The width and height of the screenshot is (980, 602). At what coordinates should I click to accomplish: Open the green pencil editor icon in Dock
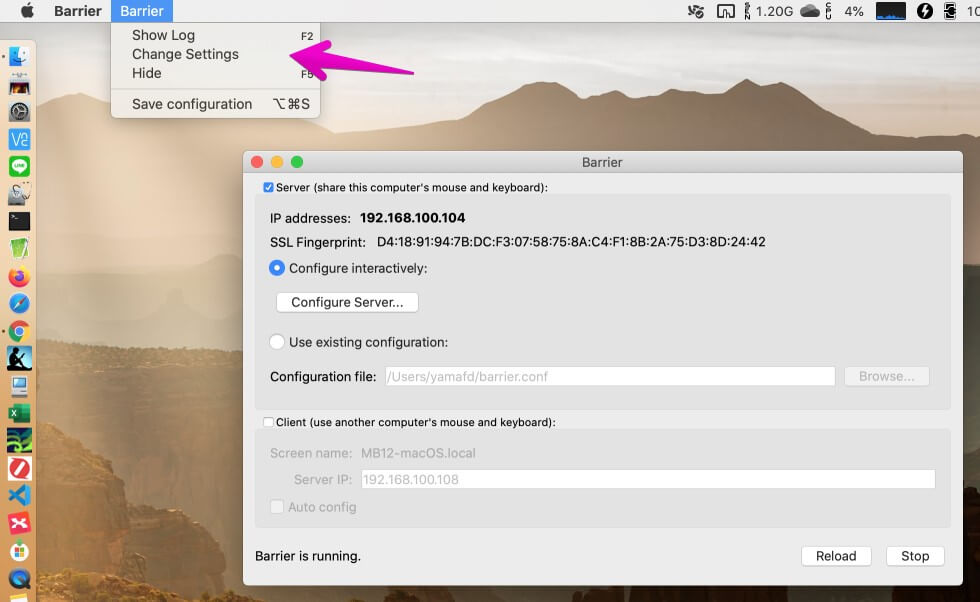click(19, 249)
